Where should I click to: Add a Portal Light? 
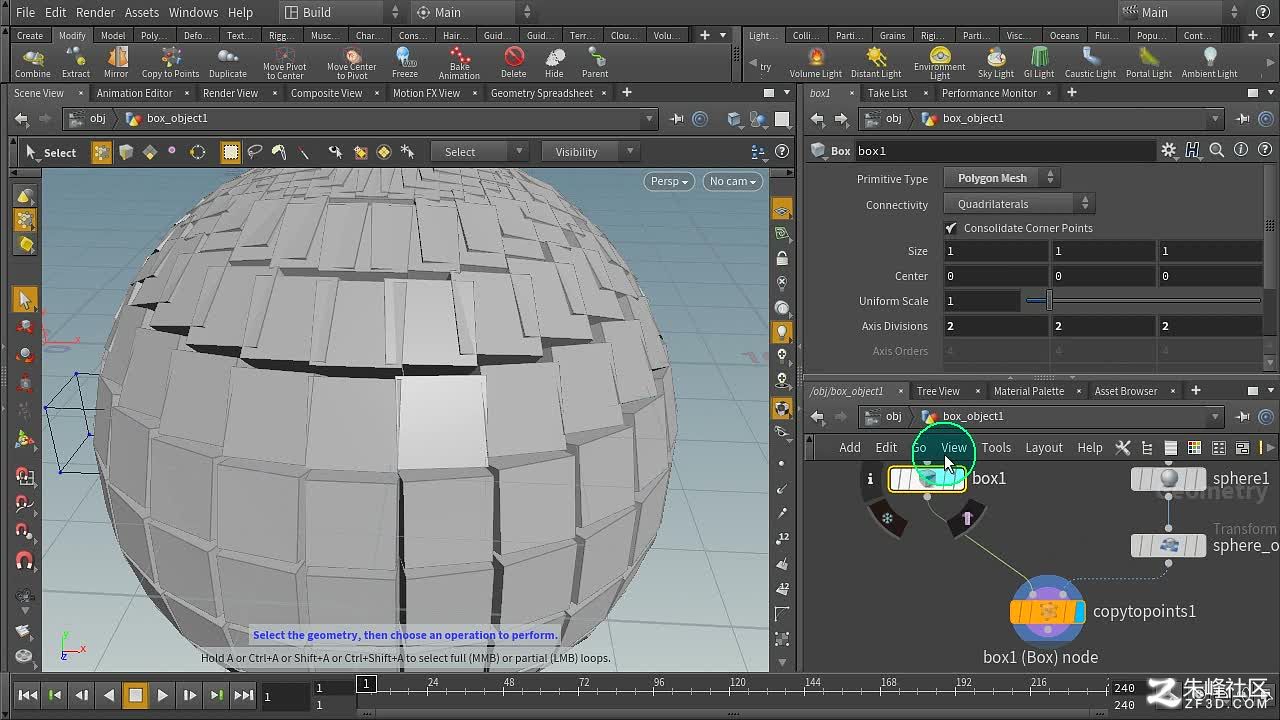point(1149,62)
